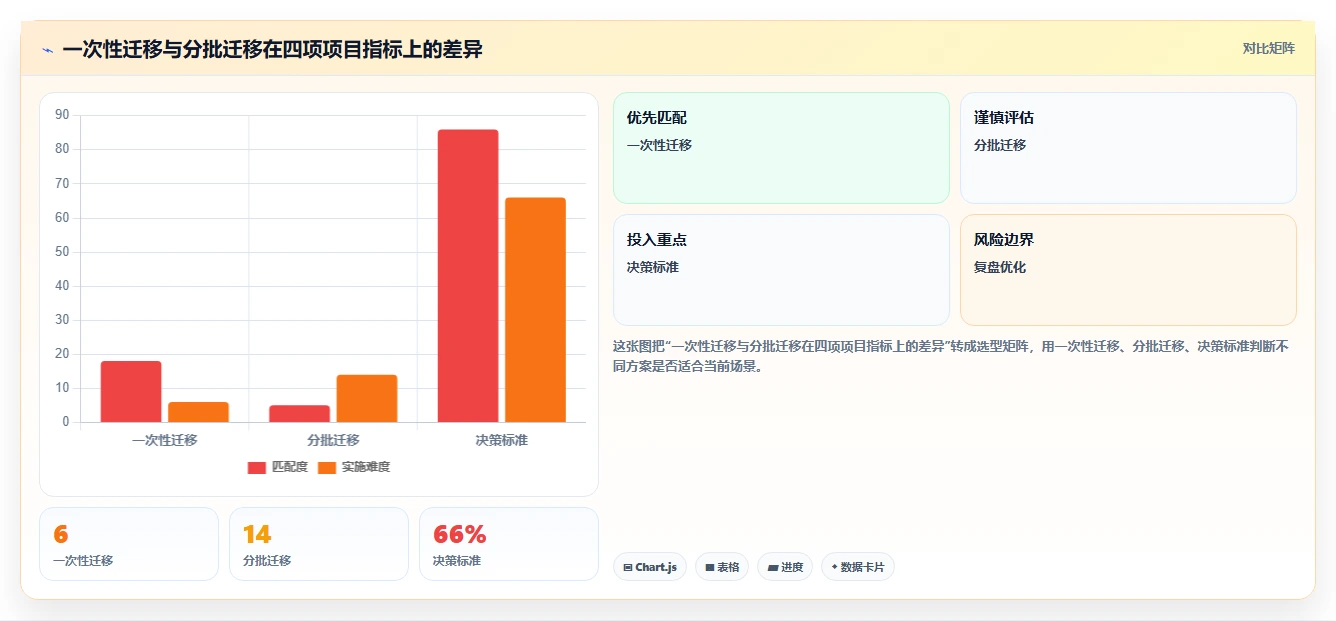Click the main title 一次性迁移与分批迁移在四项项目指标上的差异

(x=272, y=49)
